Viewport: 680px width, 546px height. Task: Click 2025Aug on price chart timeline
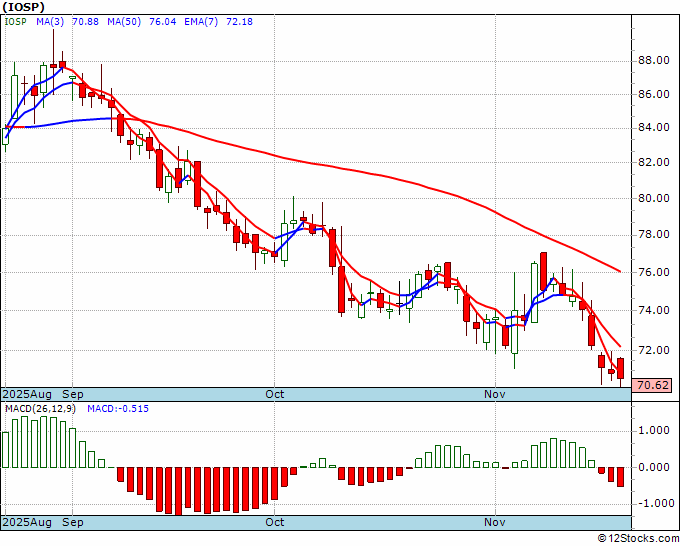coord(27,394)
